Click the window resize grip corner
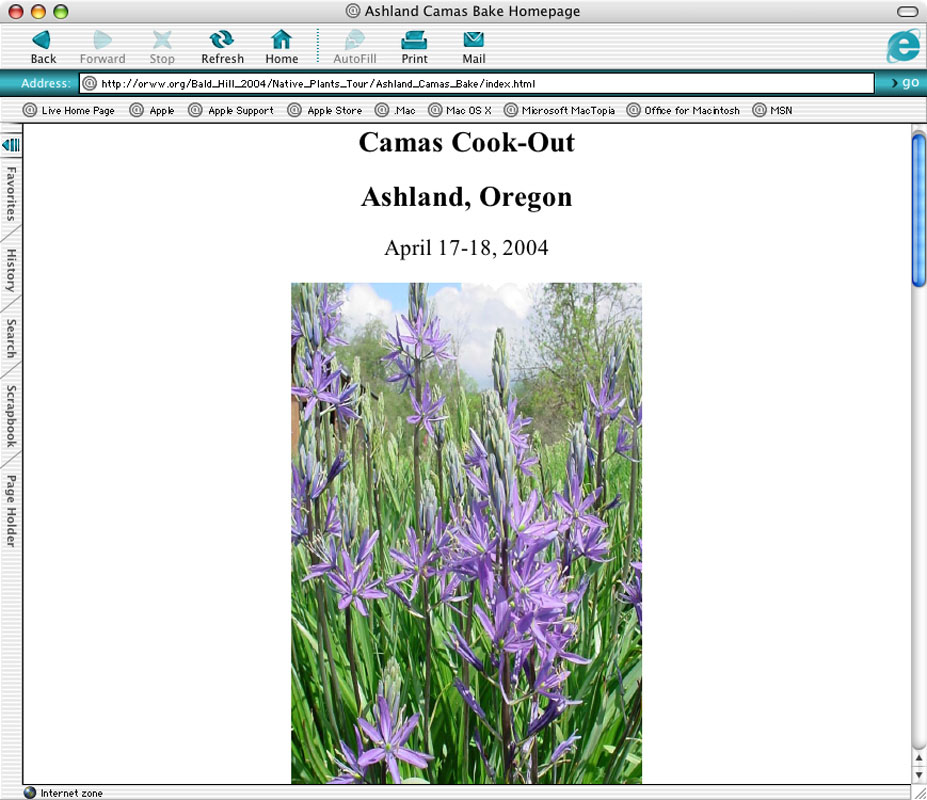The image size is (927, 800). tap(919, 792)
